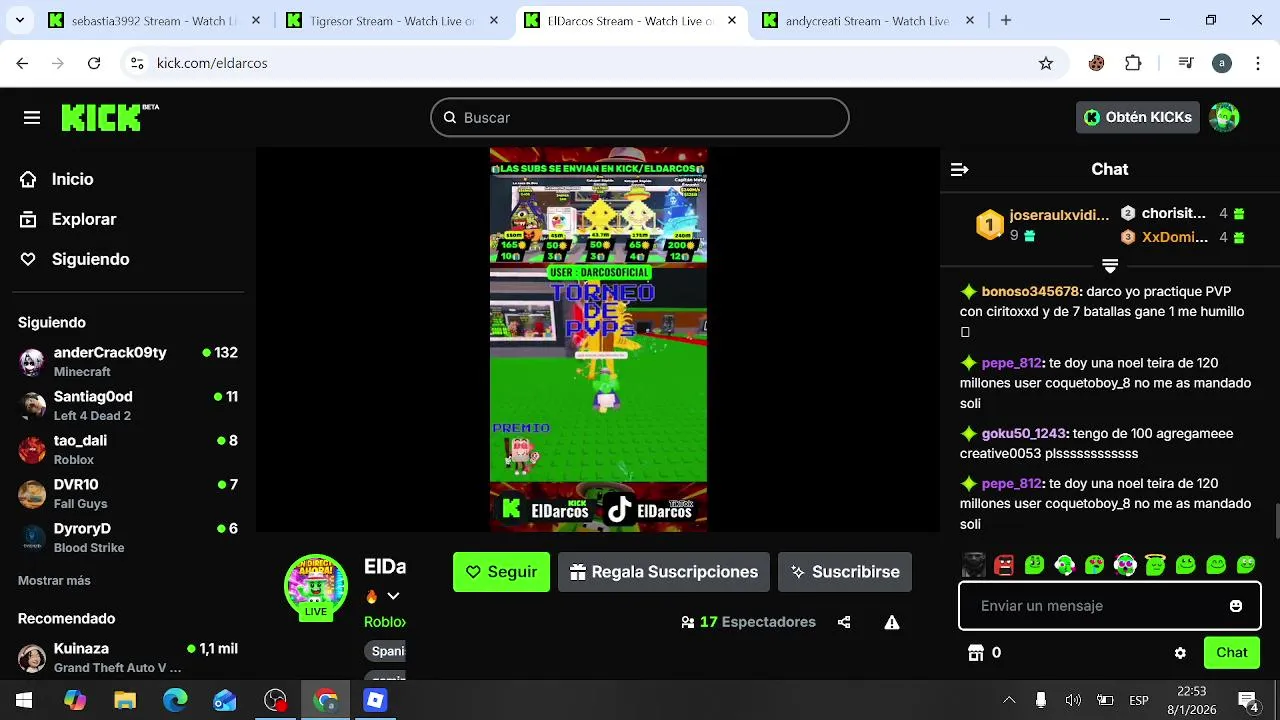This screenshot has width=1280, height=720.
Task: Open the volume control in tray
Action: (1073, 700)
